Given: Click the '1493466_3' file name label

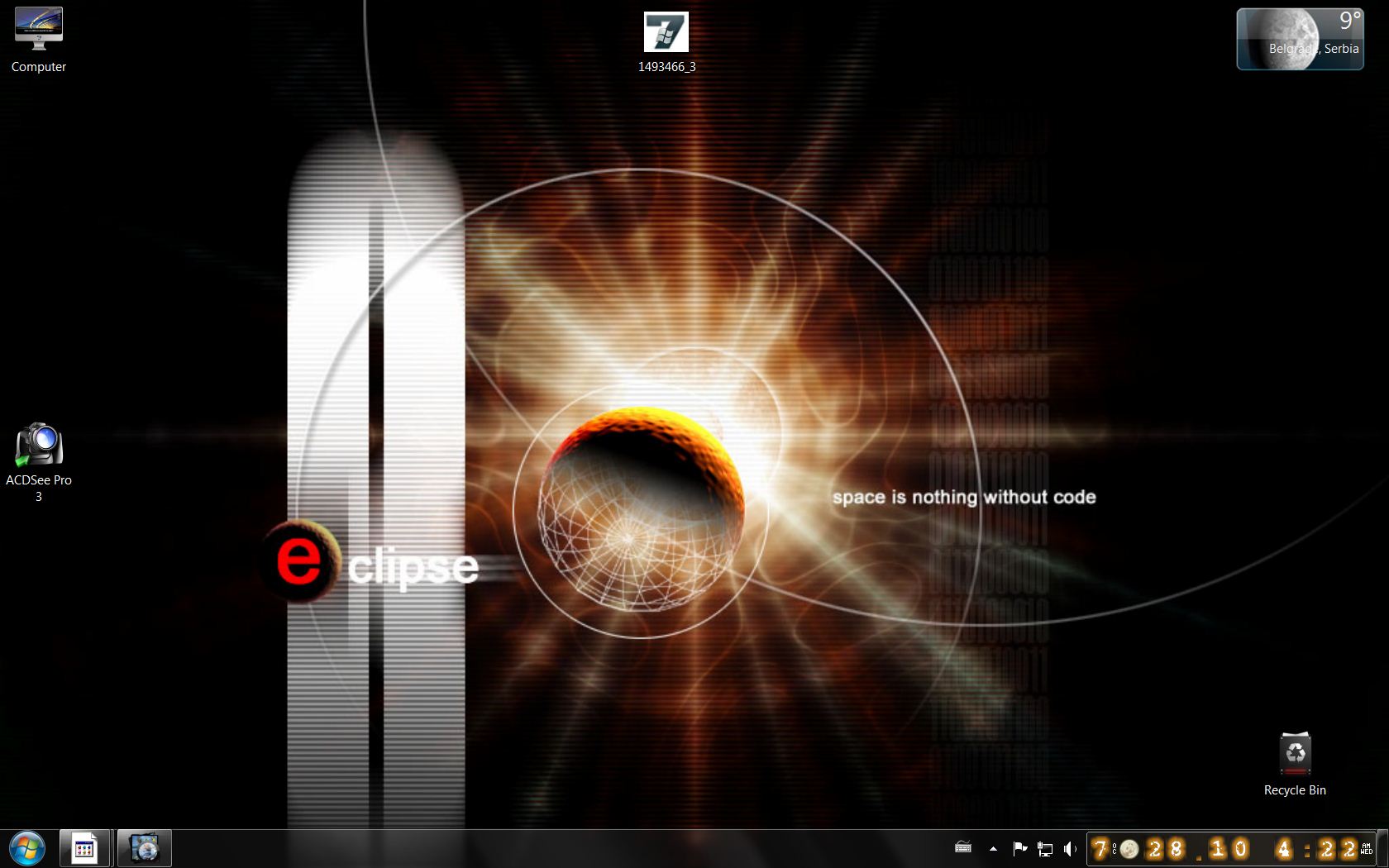Looking at the screenshot, I should point(666,67).
